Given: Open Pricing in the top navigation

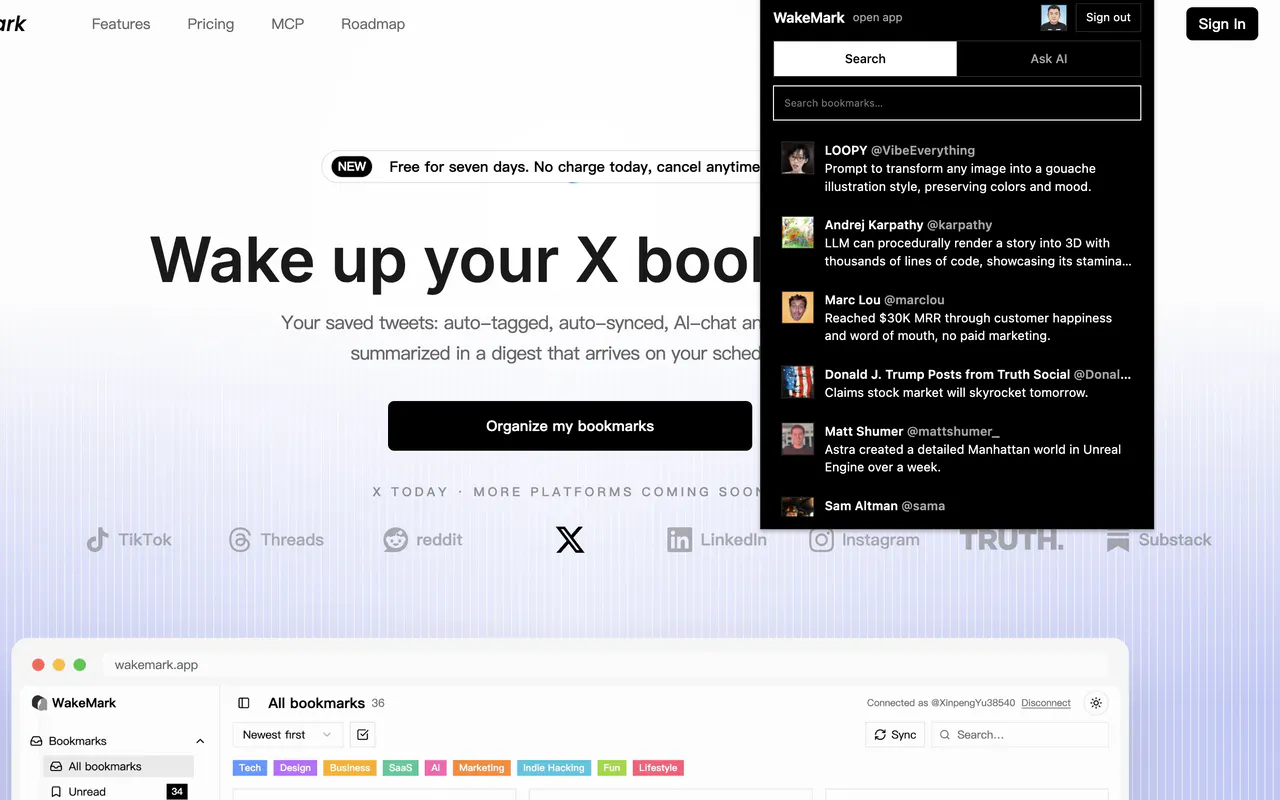Looking at the screenshot, I should [211, 24].
